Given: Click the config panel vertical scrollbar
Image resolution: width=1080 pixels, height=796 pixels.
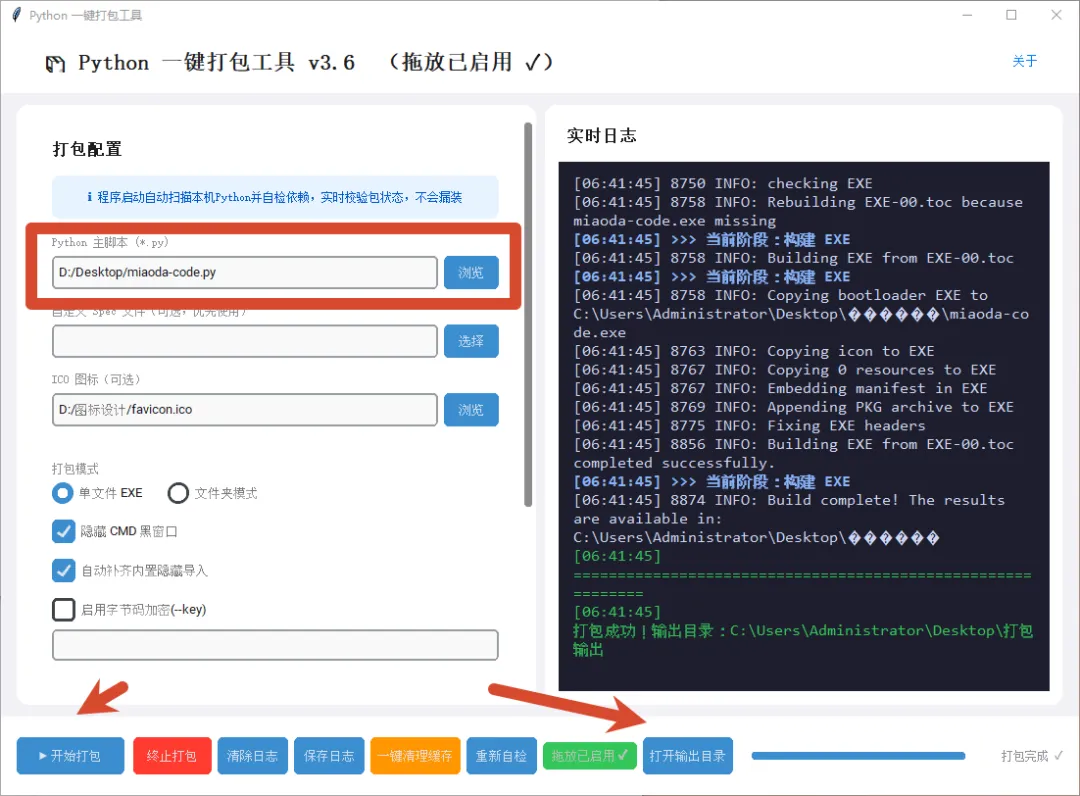Looking at the screenshot, I should [x=528, y=314].
